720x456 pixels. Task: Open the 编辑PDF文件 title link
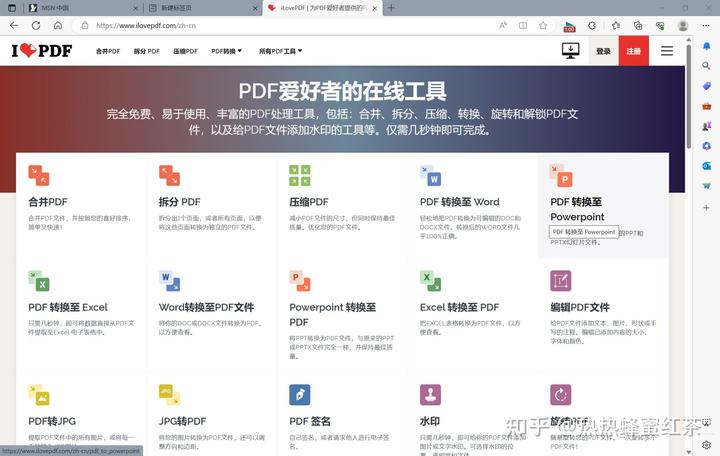click(580, 307)
